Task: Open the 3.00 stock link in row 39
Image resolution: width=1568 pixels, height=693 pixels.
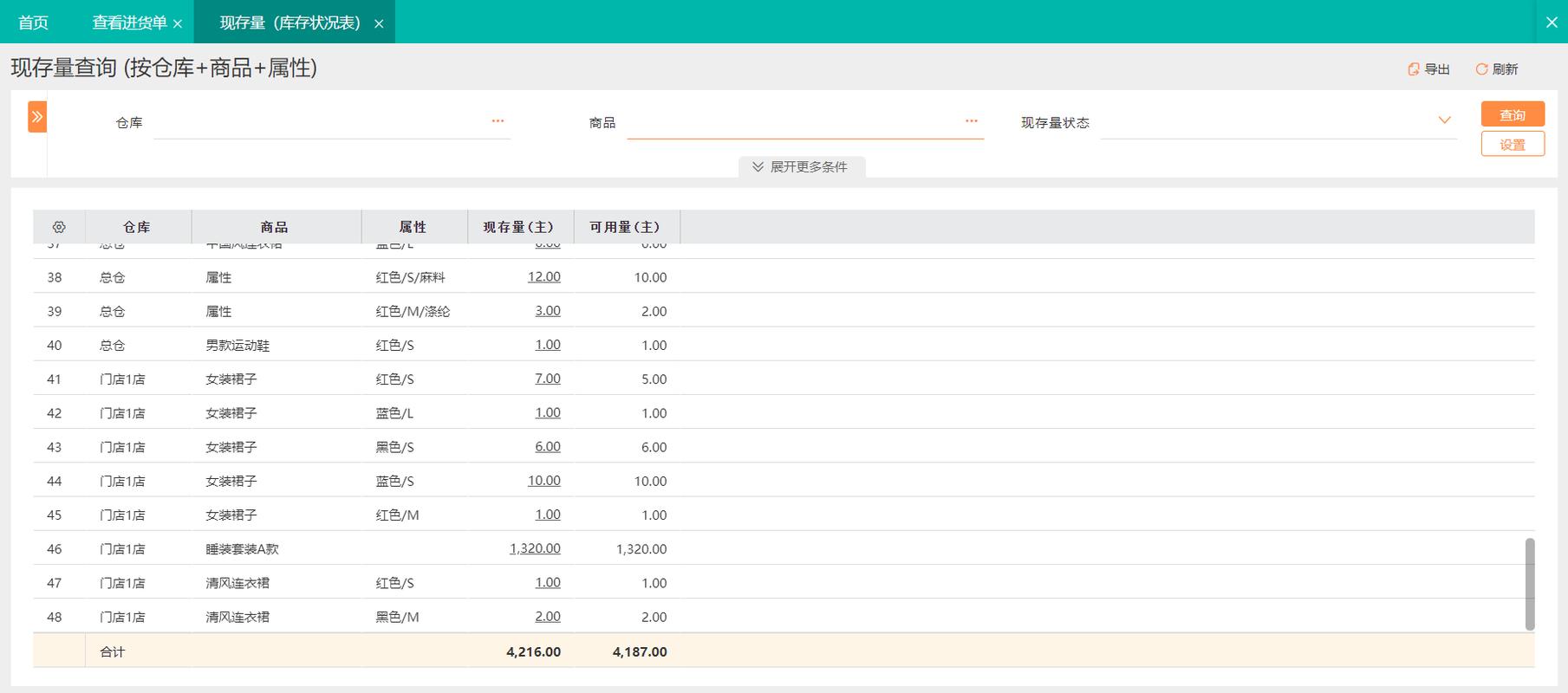Action: (x=548, y=311)
